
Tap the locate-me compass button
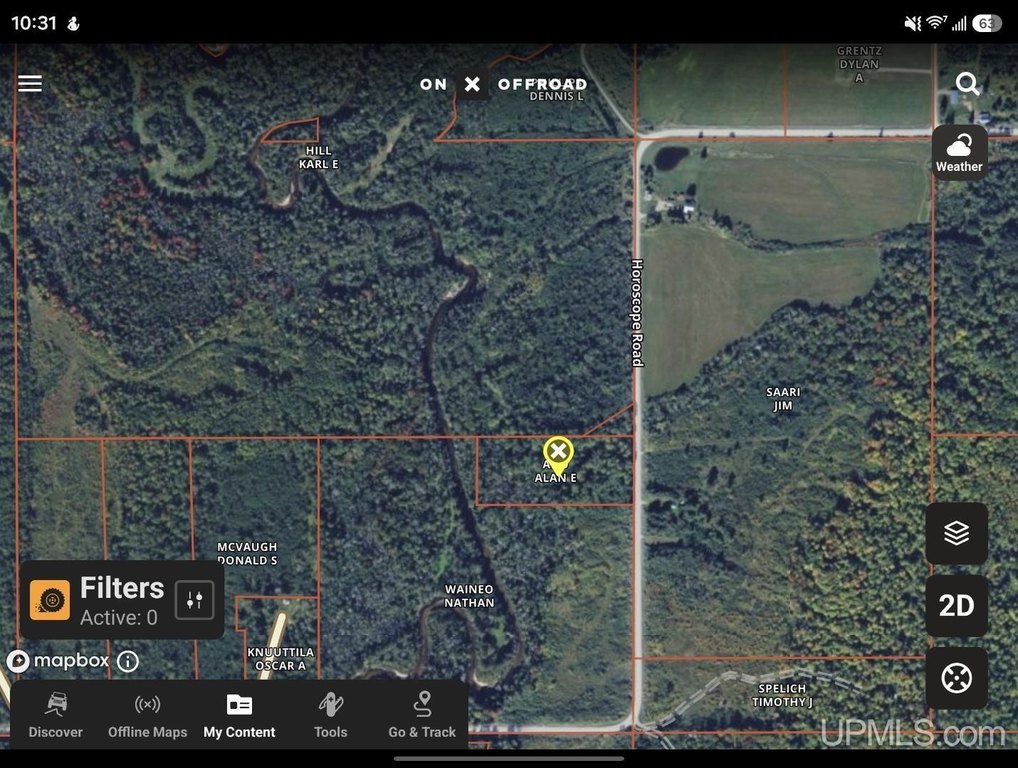click(956, 678)
